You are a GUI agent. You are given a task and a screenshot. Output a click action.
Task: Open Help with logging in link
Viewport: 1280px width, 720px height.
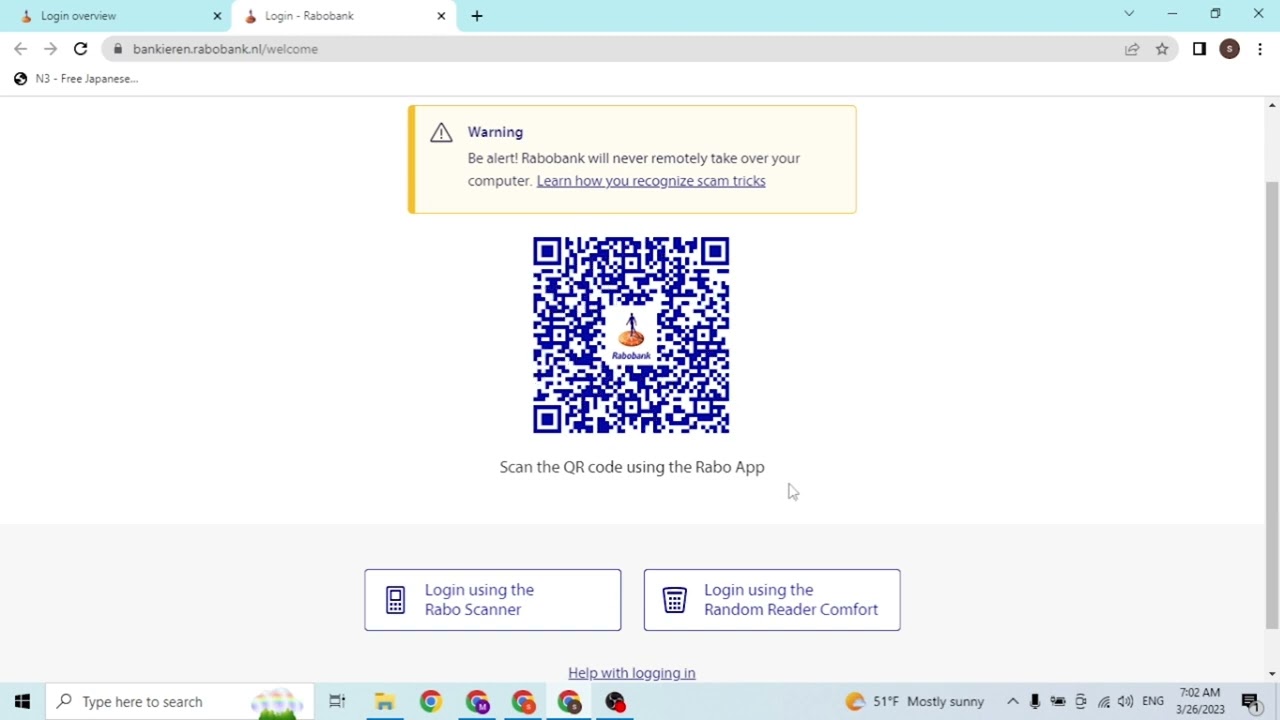click(632, 673)
